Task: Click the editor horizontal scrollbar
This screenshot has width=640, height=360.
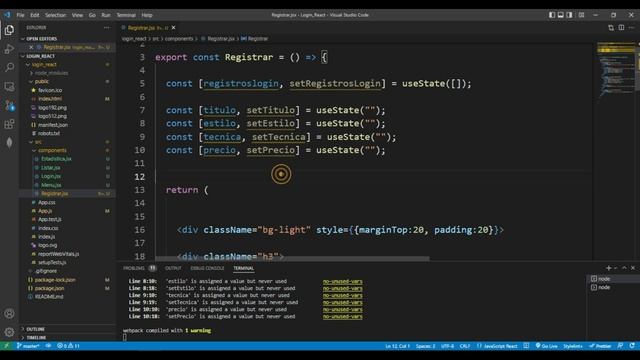Action: (x=292, y=258)
